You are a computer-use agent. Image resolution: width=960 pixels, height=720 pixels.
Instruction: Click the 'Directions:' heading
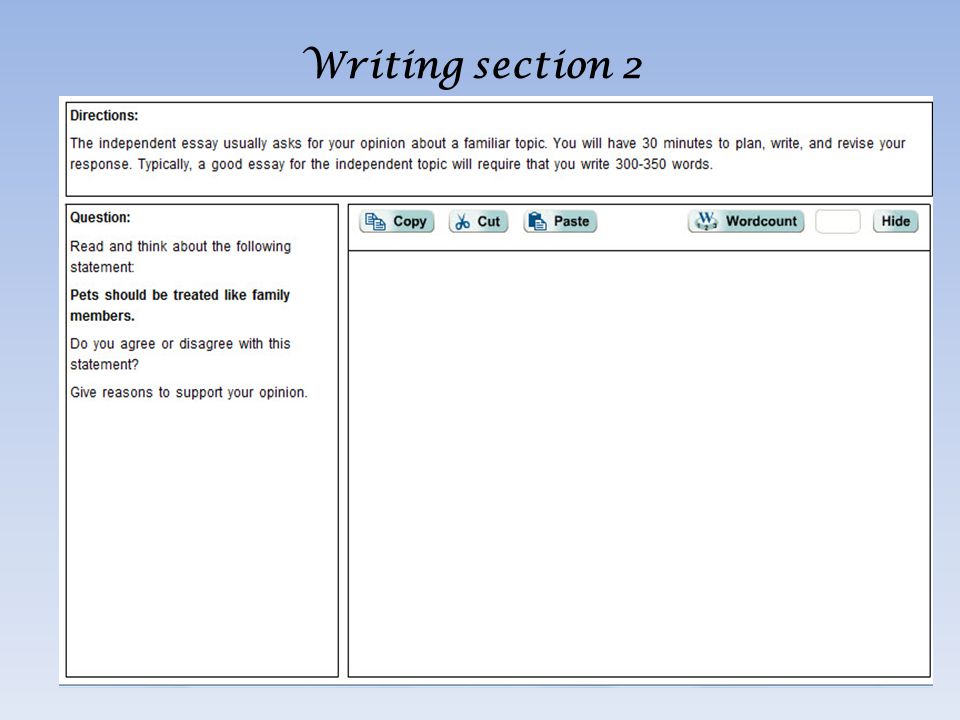(x=104, y=116)
